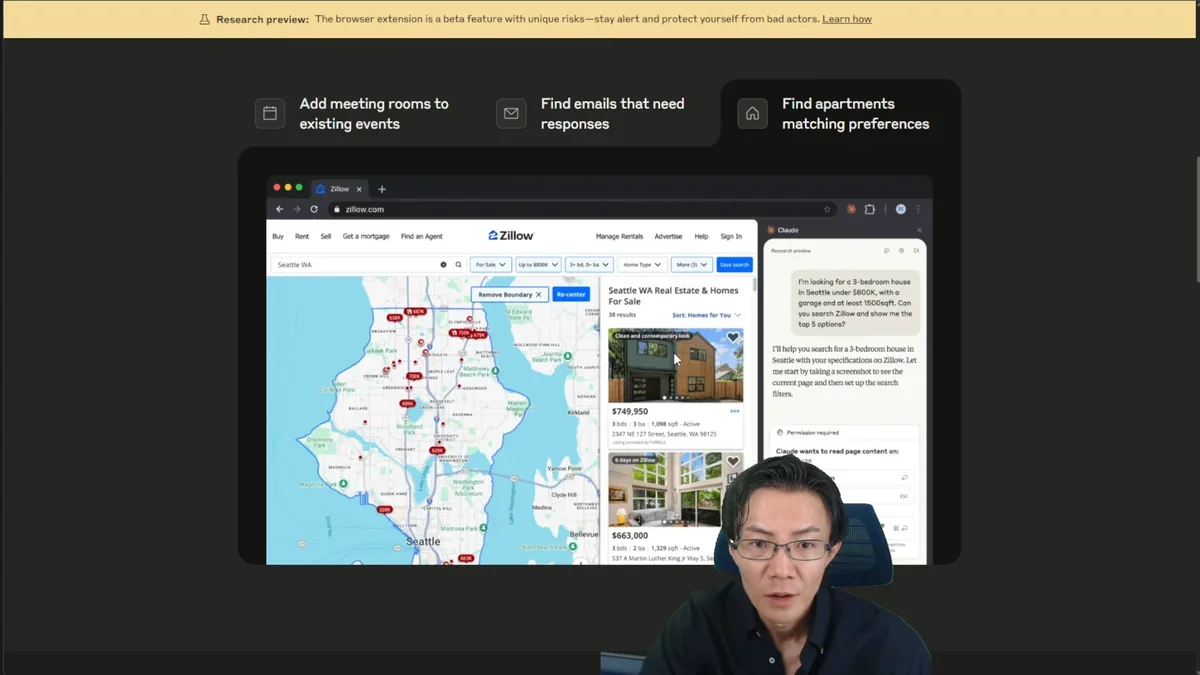The image size is (1200, 675).
Task: Click the Claude extension icon in browser toolbar
Action: pyautogui.click(x=851, y=209)
